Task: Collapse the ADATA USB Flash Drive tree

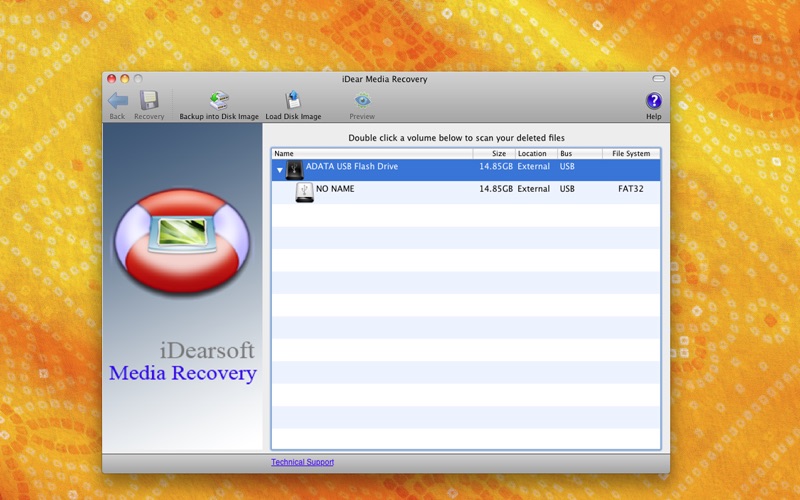Action: (x=280, y=170)
